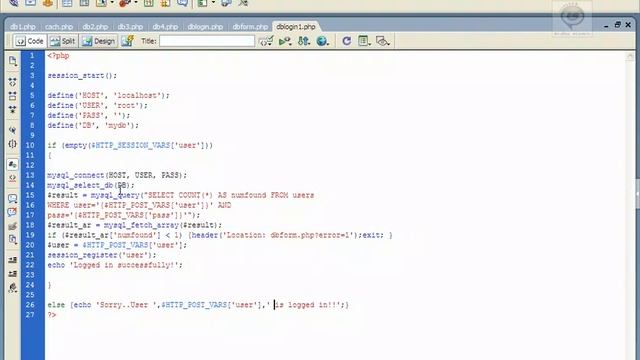
Task: Click Named Anchor icon in Insert bar
Action: point(48,3)
